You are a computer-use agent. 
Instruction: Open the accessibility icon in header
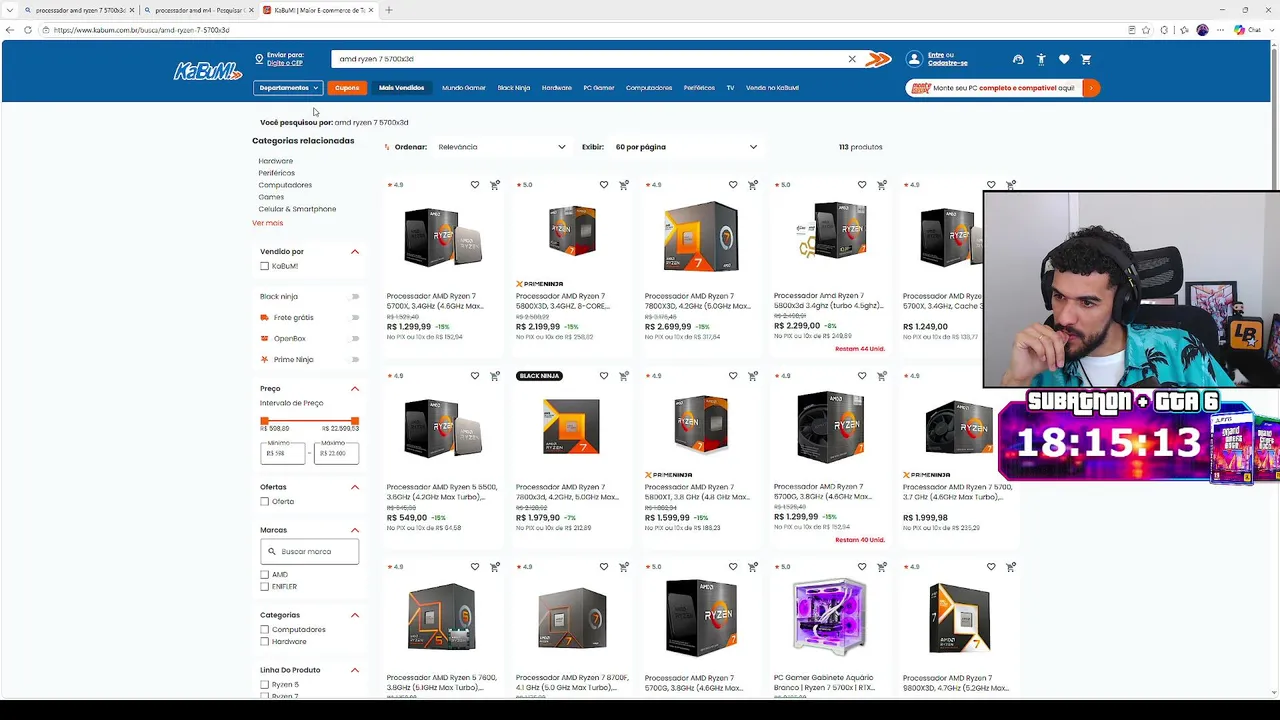tap(1041, 60)
